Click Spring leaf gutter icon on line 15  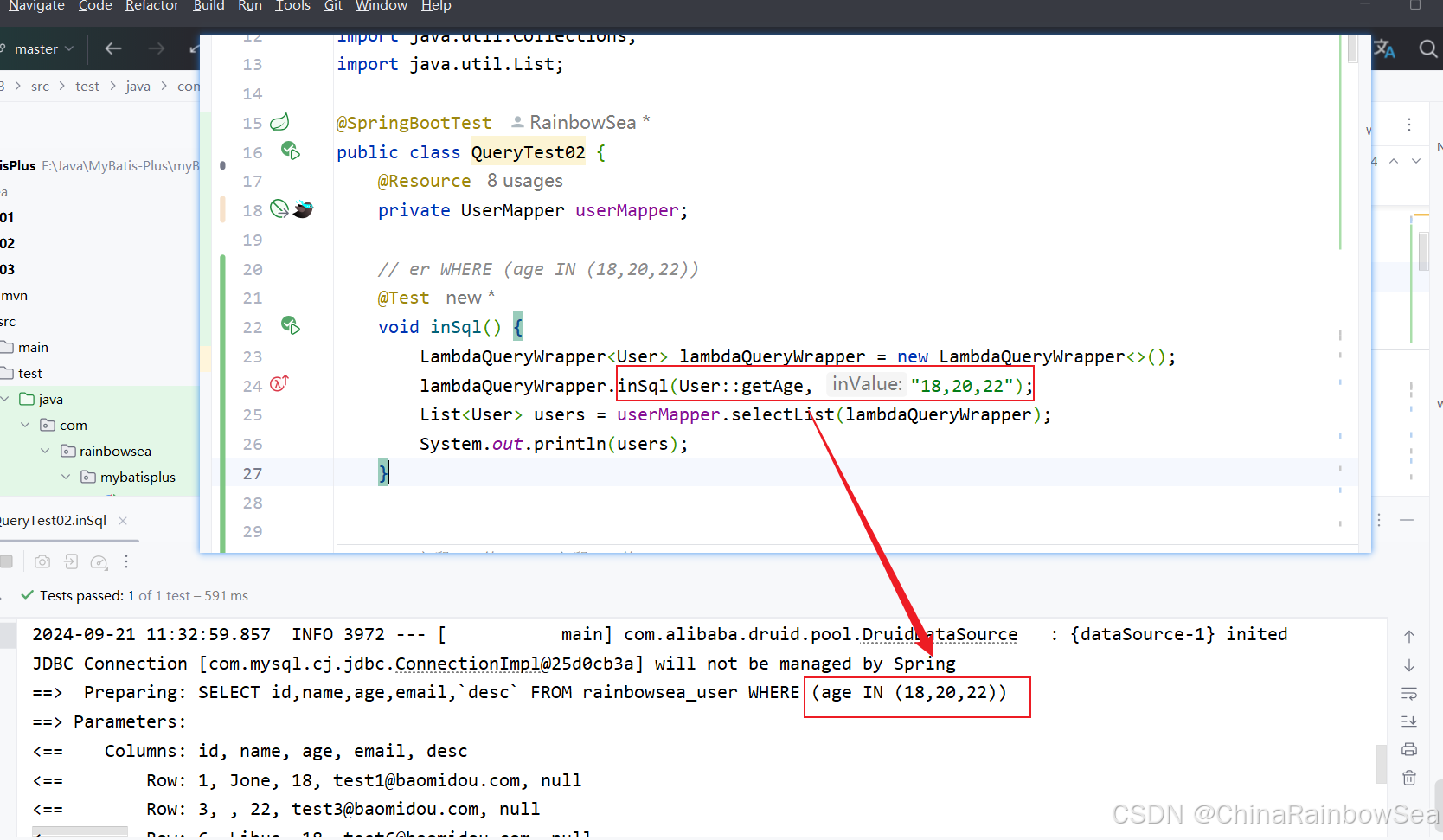279,122
